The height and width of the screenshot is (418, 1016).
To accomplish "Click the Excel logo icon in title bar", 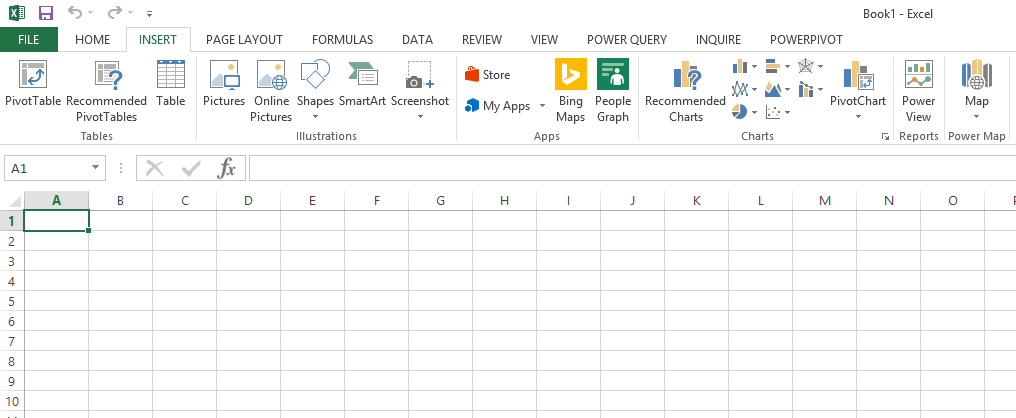I will tap(17, 12).
